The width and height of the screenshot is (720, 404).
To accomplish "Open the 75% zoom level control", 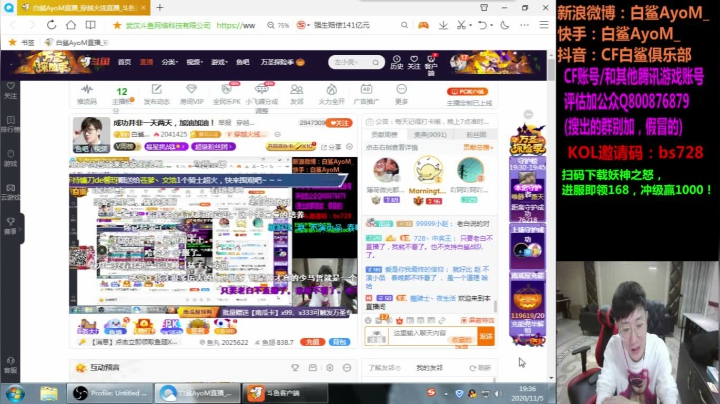I will click(278, 25).
